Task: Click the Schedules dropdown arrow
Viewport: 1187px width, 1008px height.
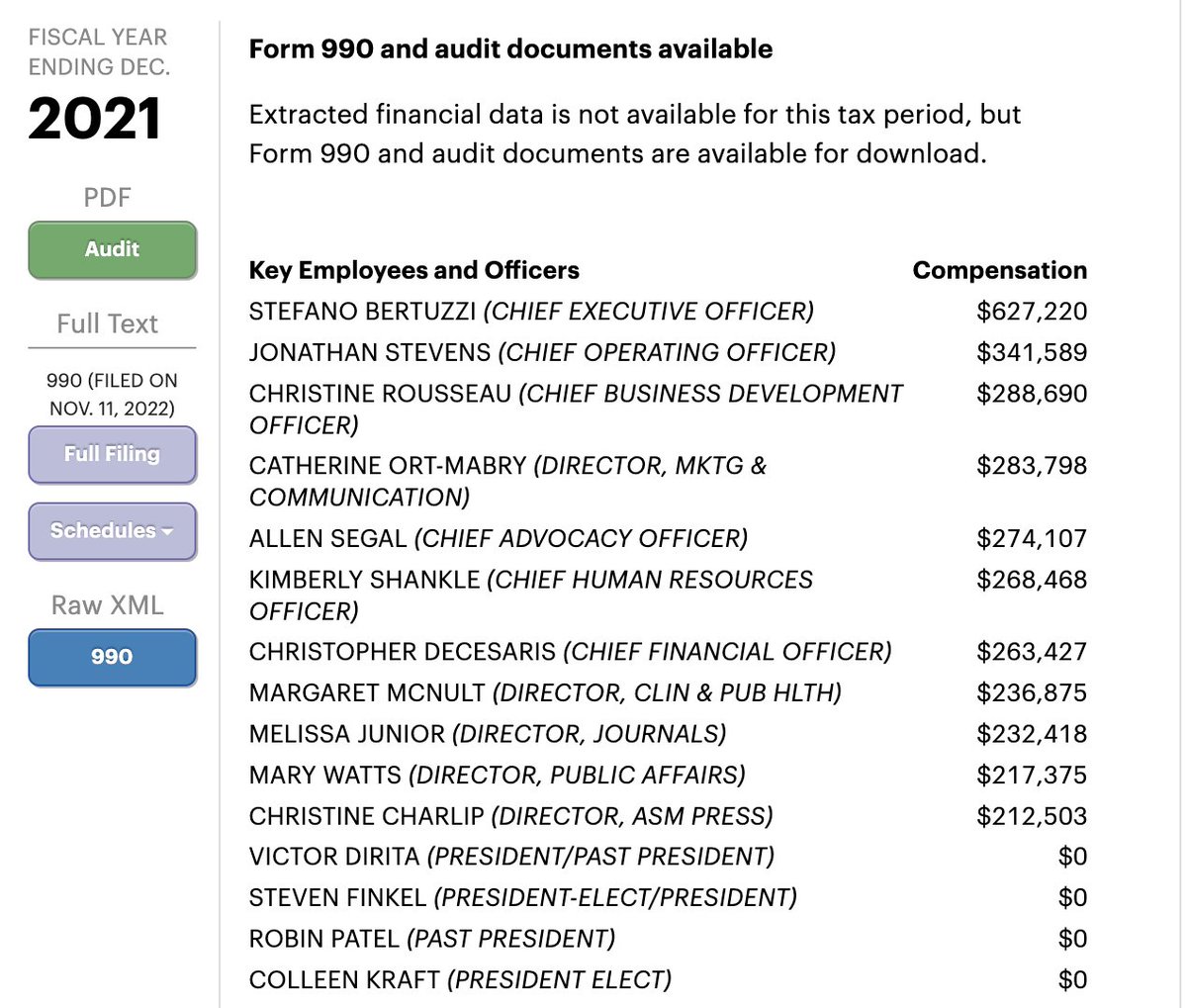Action: click(167, 531)
